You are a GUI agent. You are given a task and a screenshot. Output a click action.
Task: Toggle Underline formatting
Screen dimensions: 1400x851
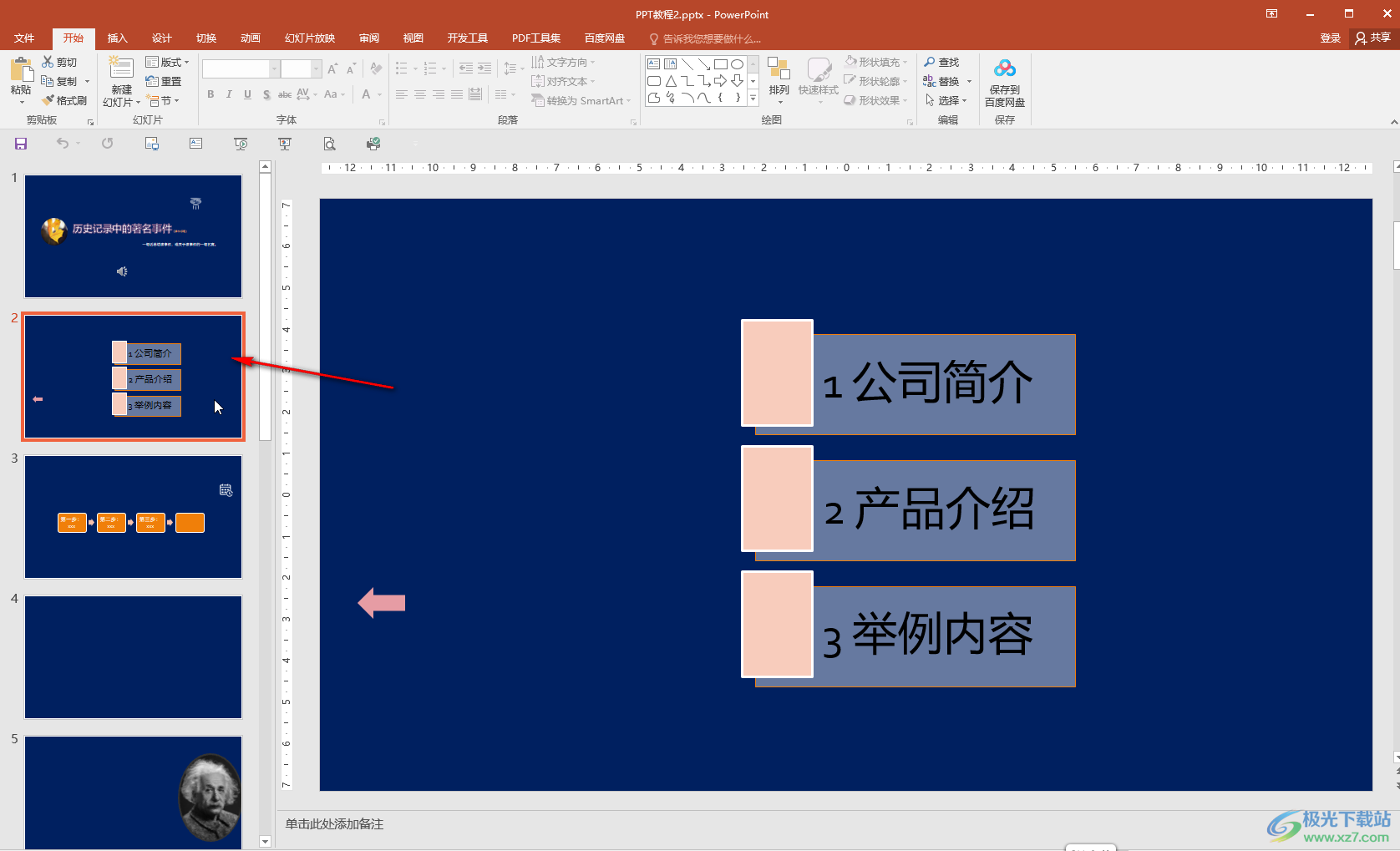pyautogui.click(x=247, y=94)
